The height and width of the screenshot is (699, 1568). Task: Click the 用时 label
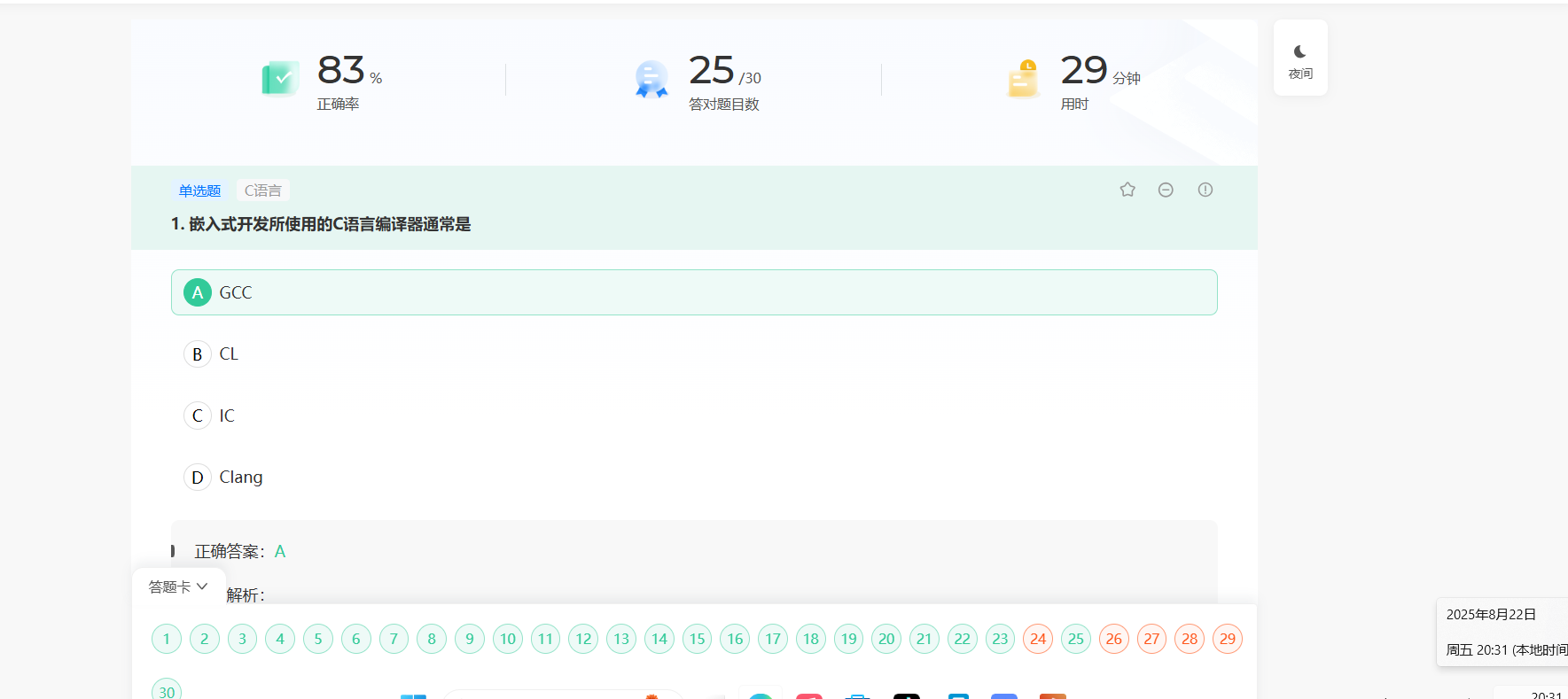pos(1074,105)
